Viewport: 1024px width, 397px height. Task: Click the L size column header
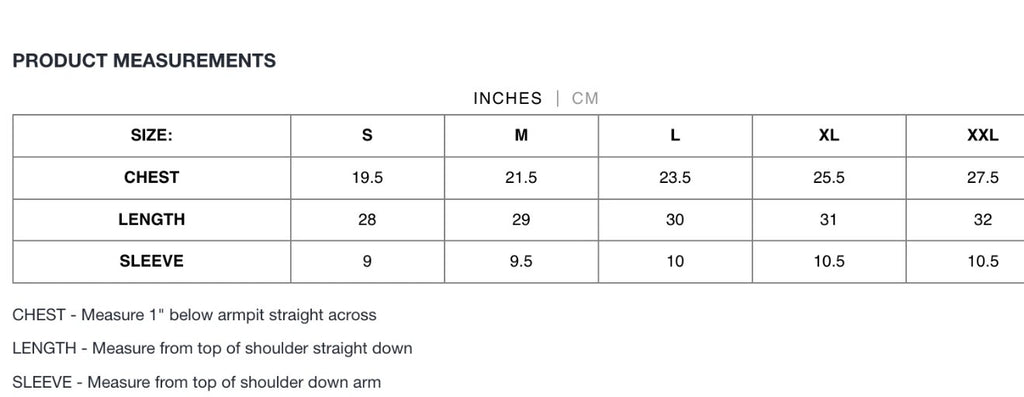point(675,136)
